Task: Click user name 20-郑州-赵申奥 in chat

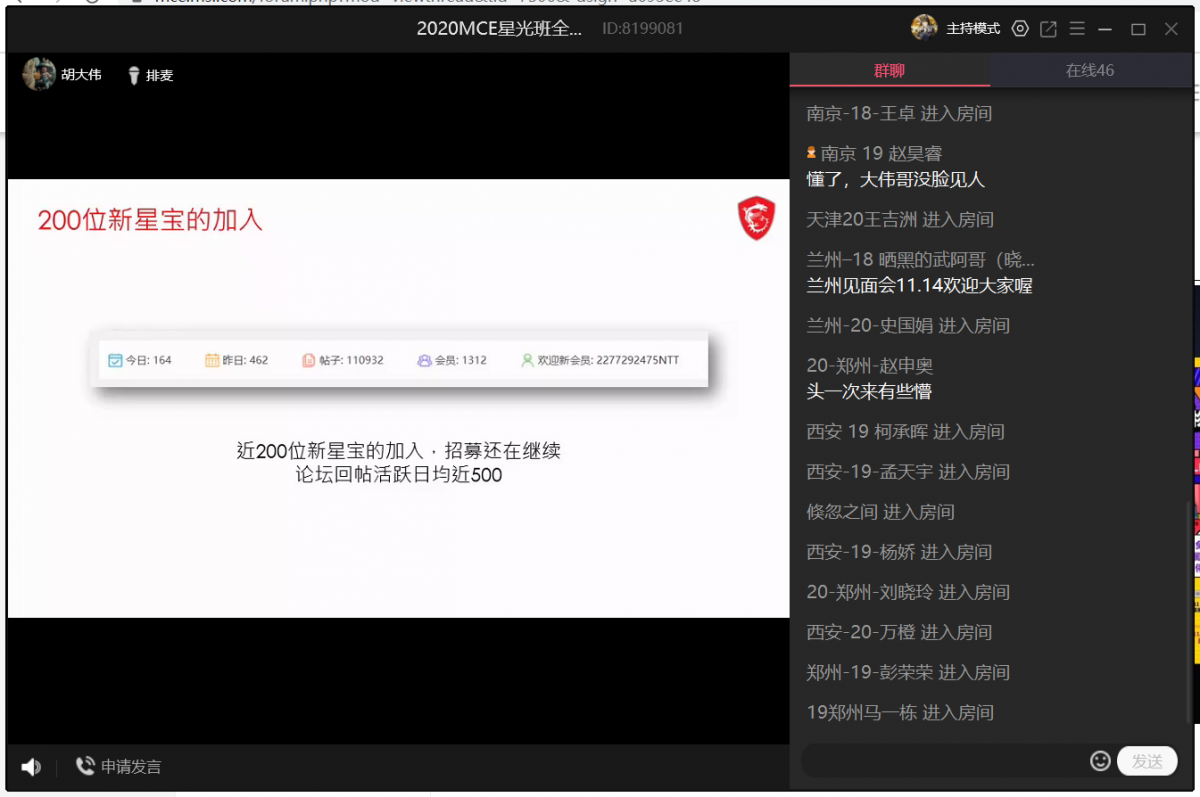Action: [x=869, y=365]
